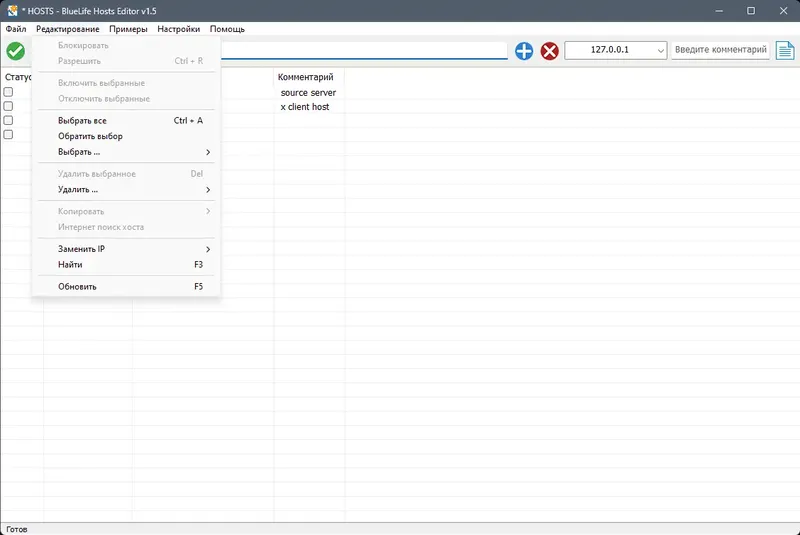800x535 pixels.
Task: Click the host name input field
Action: point(364,50)
